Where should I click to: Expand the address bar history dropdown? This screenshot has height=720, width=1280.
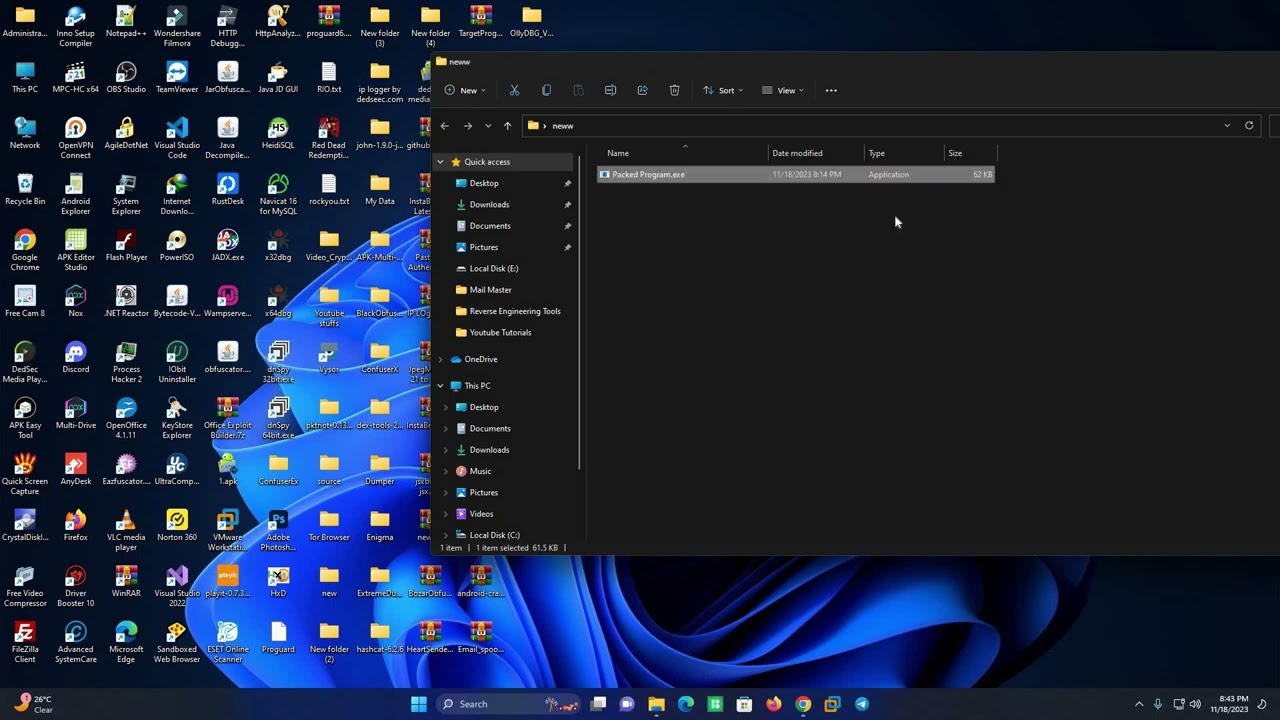click(1227, 126)
